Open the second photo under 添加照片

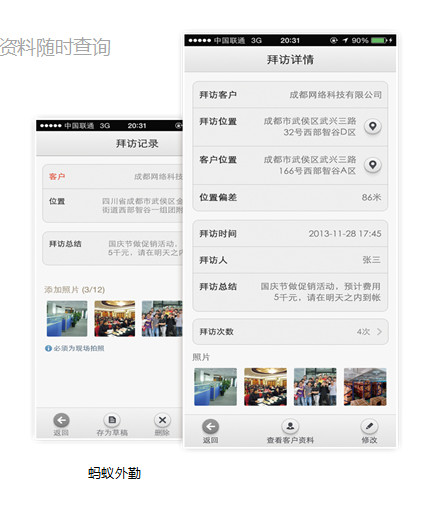115,319
